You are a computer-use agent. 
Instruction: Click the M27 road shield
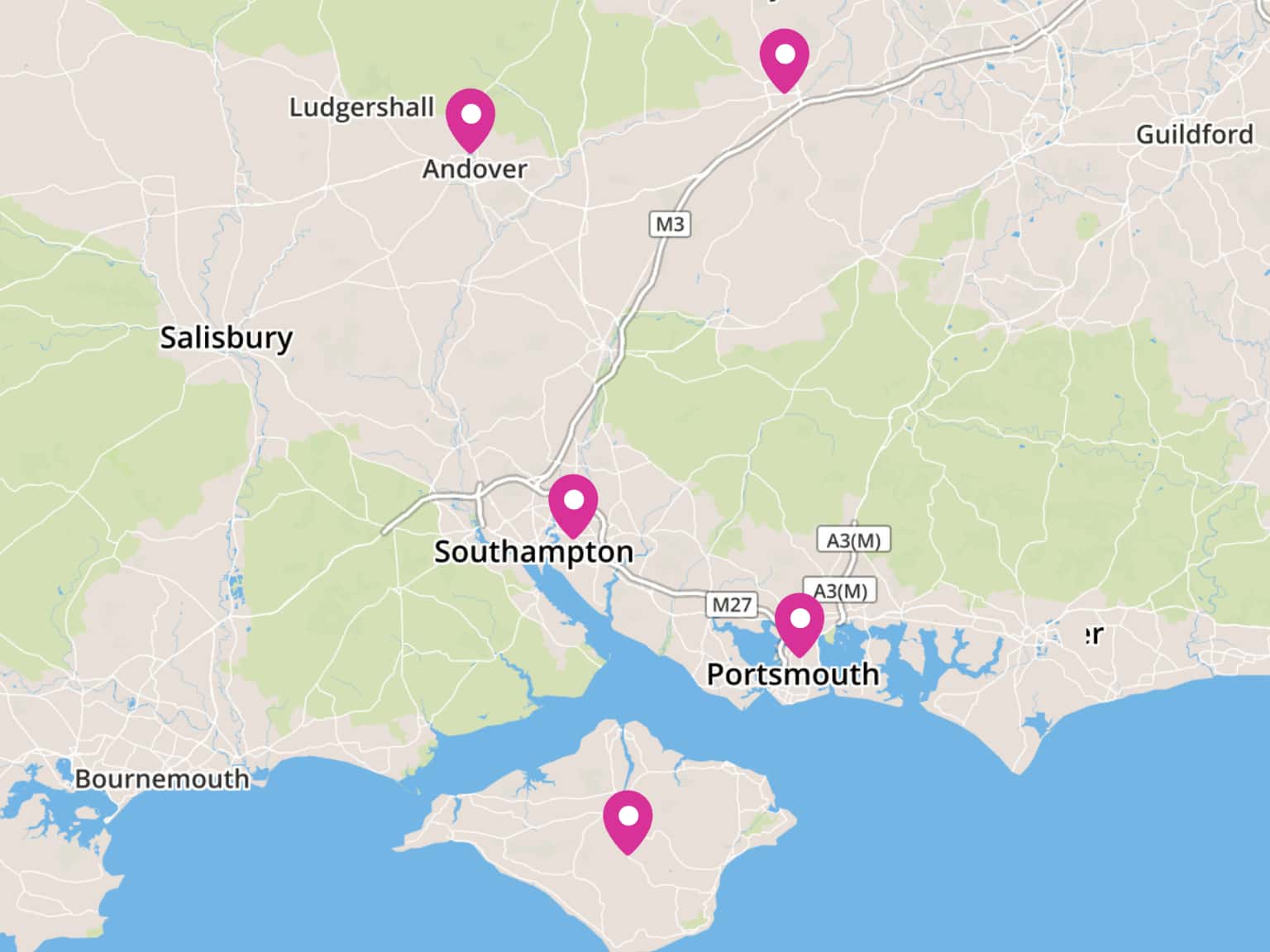pos(732,605)
